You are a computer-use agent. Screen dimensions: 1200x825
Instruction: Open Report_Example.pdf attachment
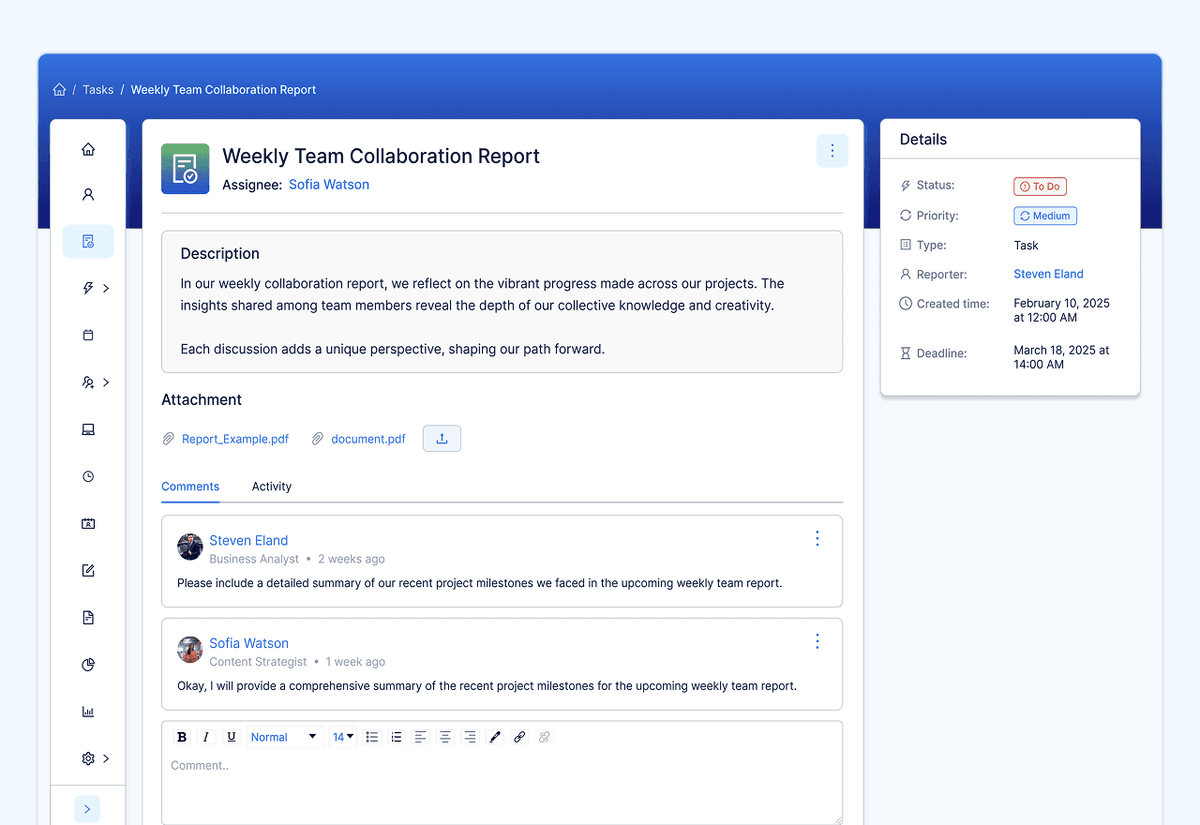coord(235,439)
